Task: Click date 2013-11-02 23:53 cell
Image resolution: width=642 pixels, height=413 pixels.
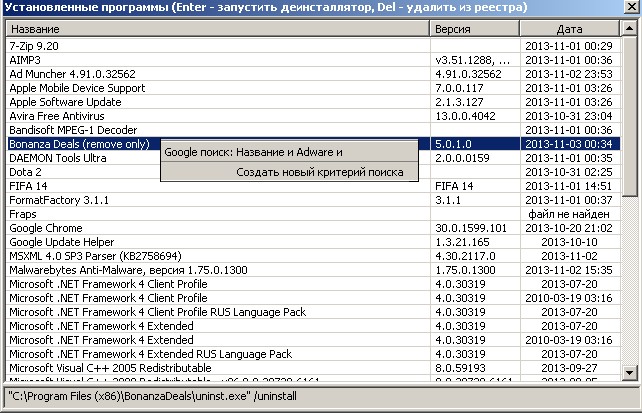Action: 570,74
